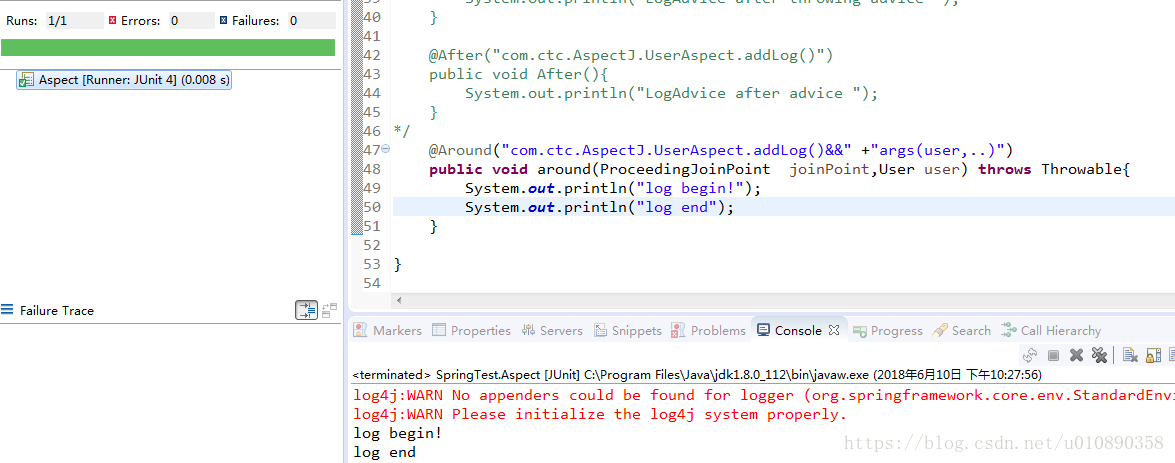
Task: Click the Markers tab icon
Action: (360, 330)
